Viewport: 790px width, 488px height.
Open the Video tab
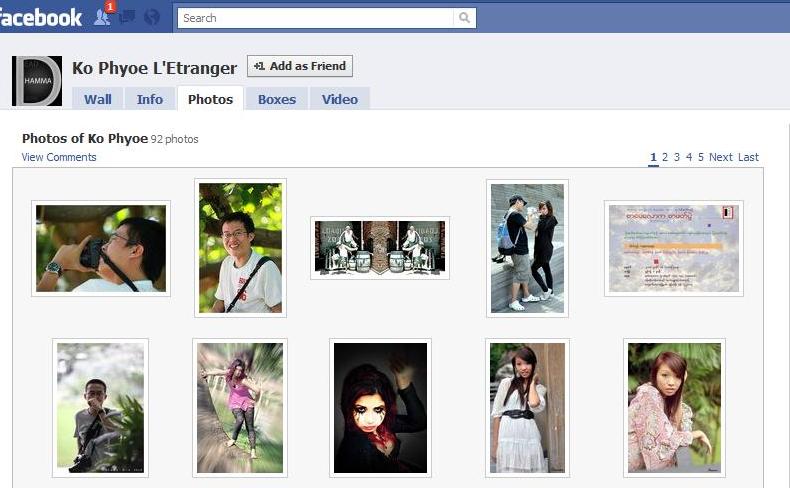pos(340,99)
